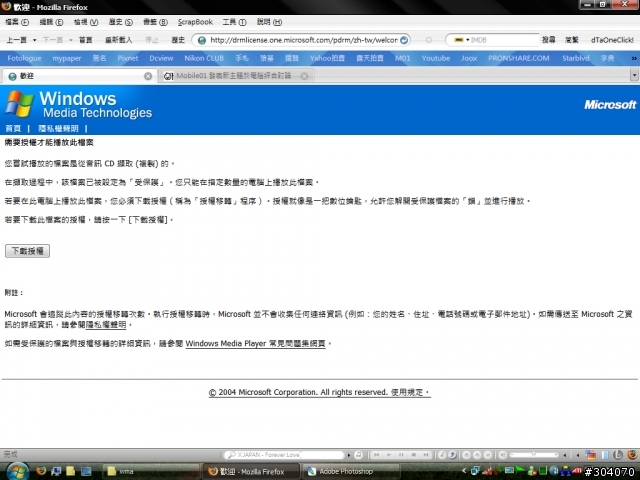Click the speaker mute icon in status bar
640x480 pixels.
pyautogui.click(x=503, y=455)
